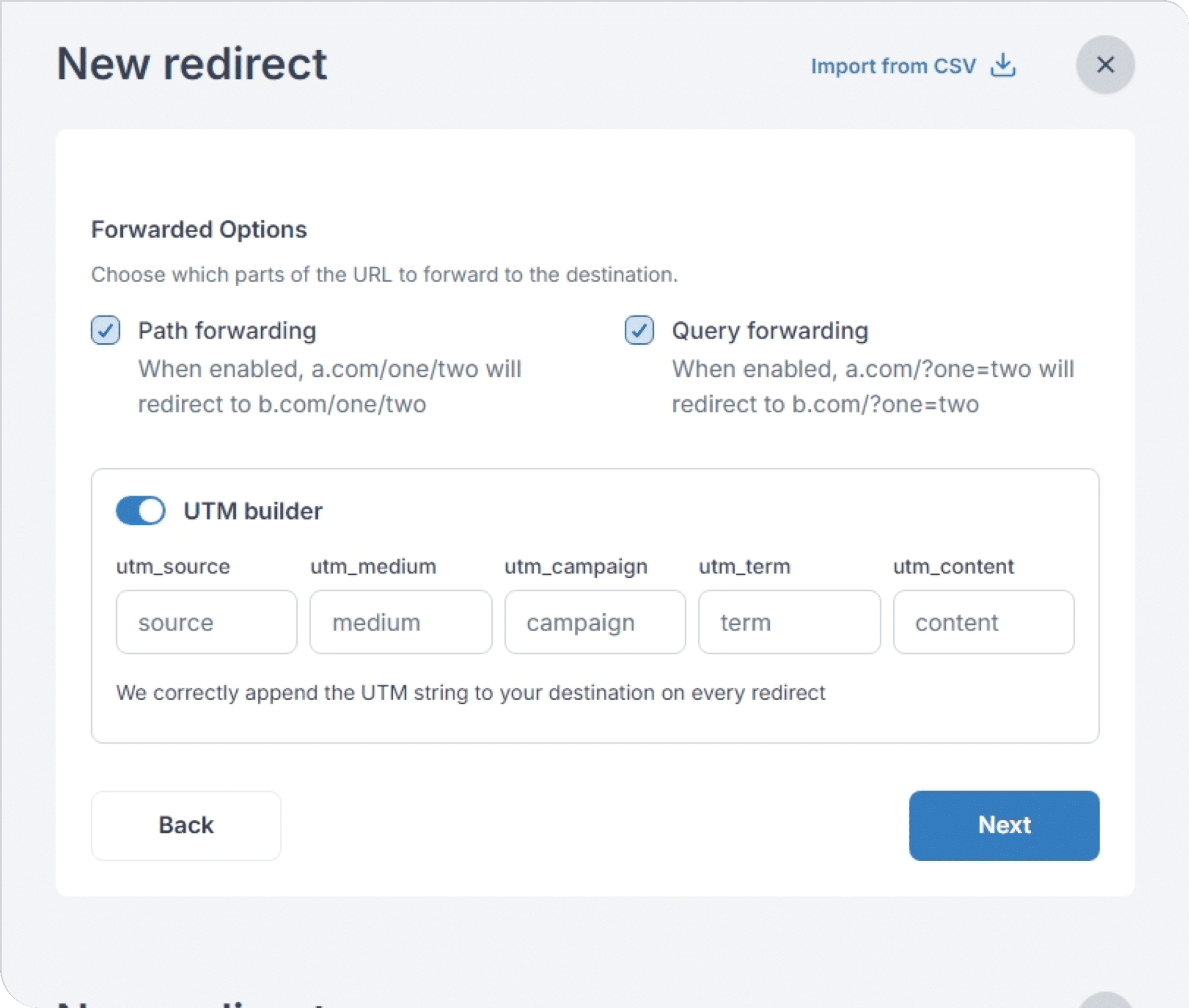Click inside the utm_medium input field
The height and width of the screenshot is (1008, 1189).
click(x=401, y=621)
